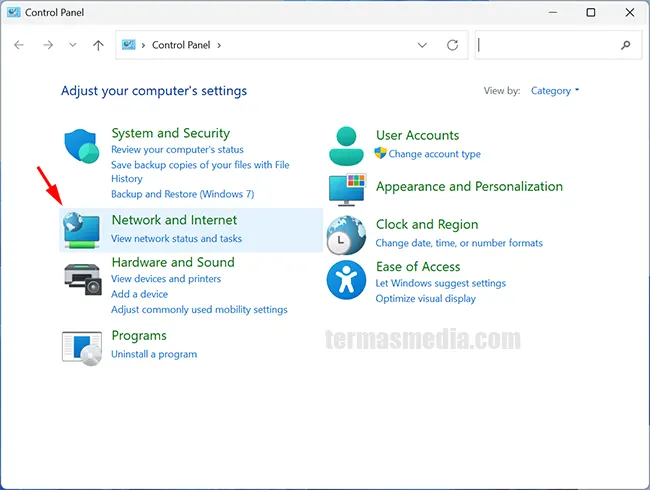Open View network status and tasks
650x490 pixels.
pos(177,238)
